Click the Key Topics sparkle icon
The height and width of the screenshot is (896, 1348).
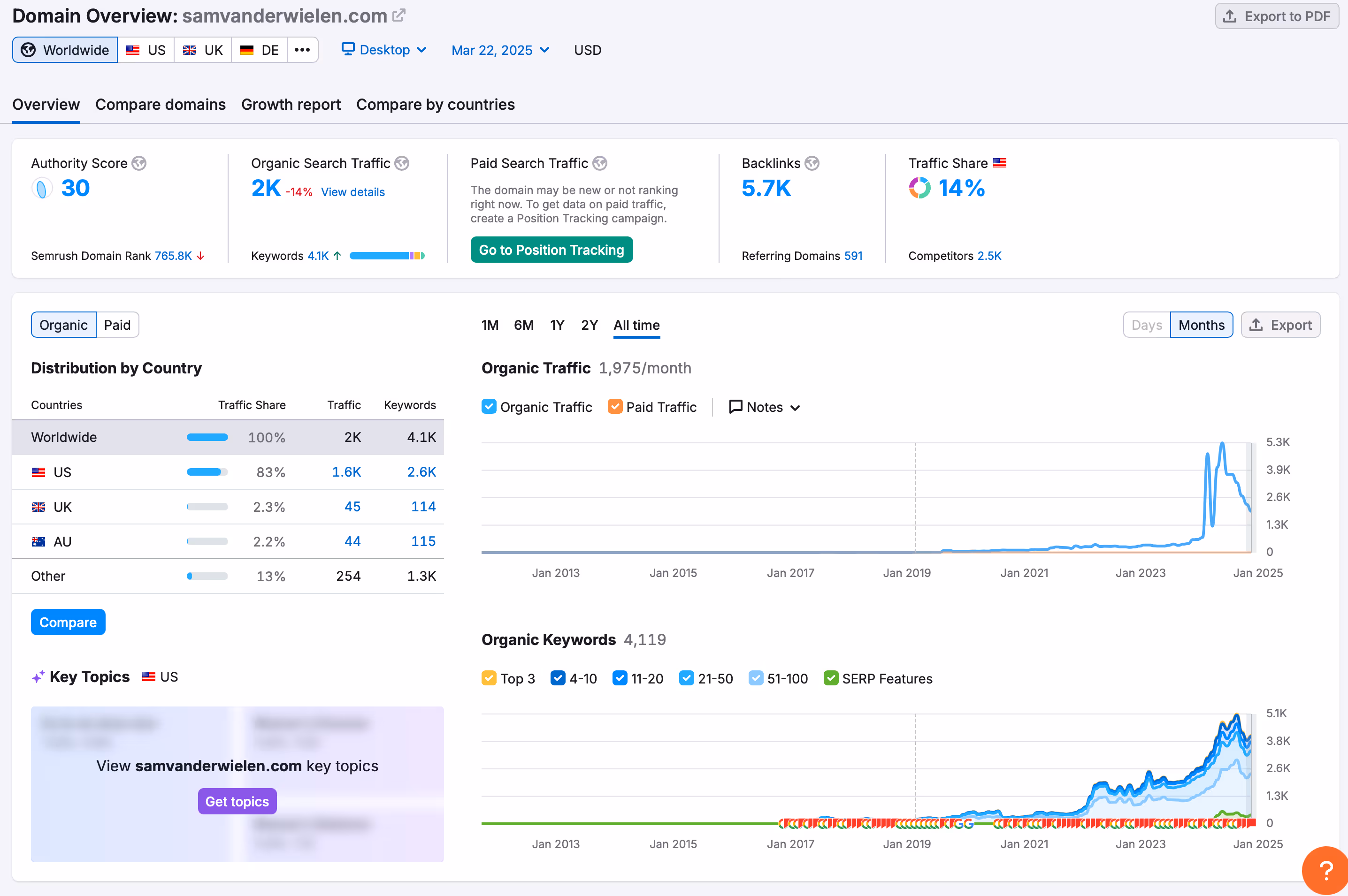point(38,677)
